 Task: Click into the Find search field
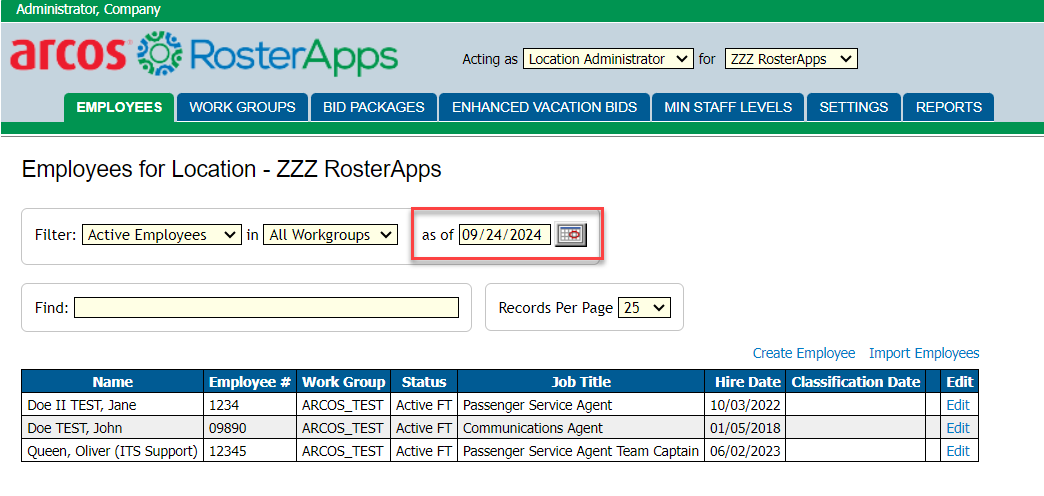click(x=266, y=308)
